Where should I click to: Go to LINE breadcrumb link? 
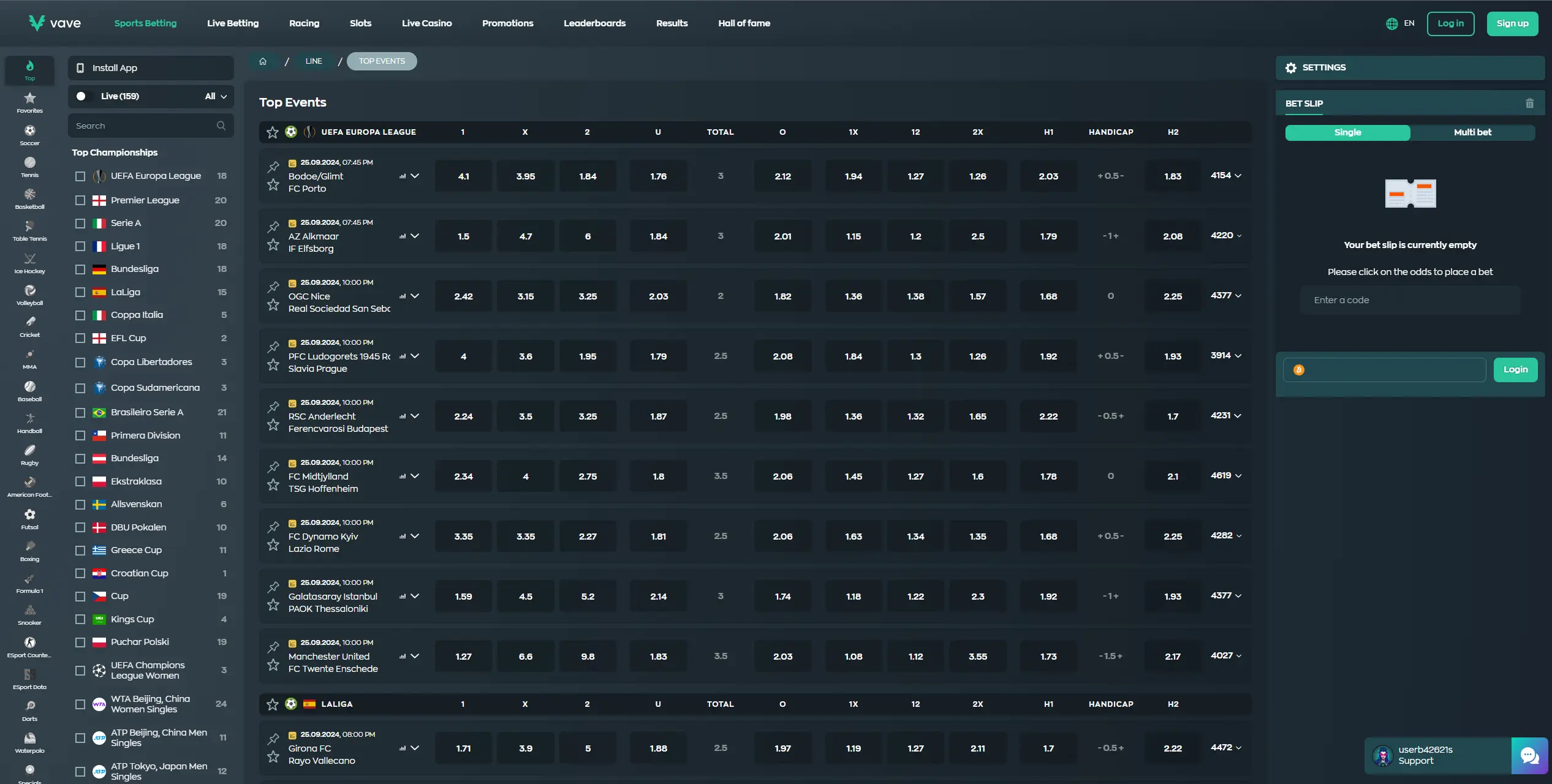[314, 61]
